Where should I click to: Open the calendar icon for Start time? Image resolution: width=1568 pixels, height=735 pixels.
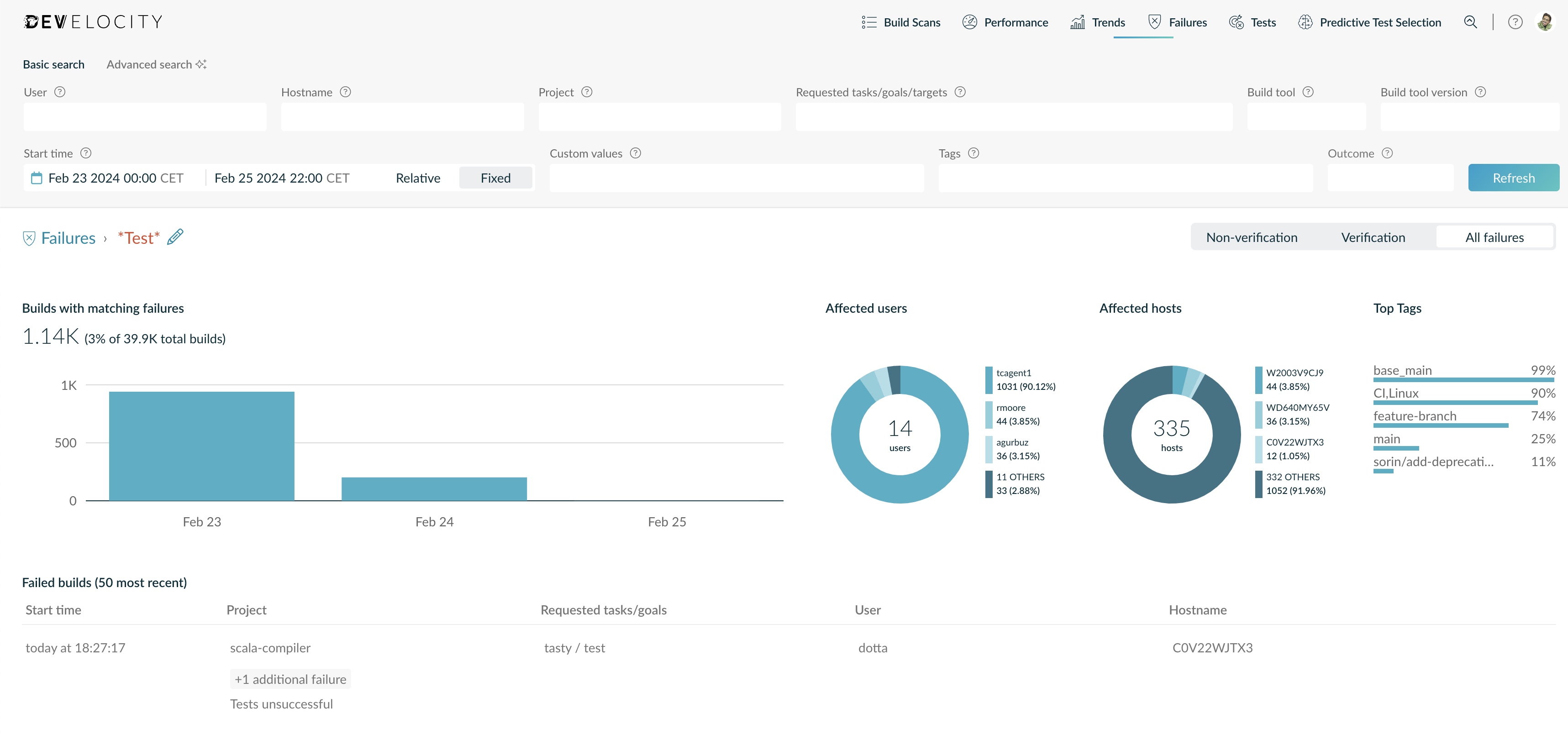(37, 178)
